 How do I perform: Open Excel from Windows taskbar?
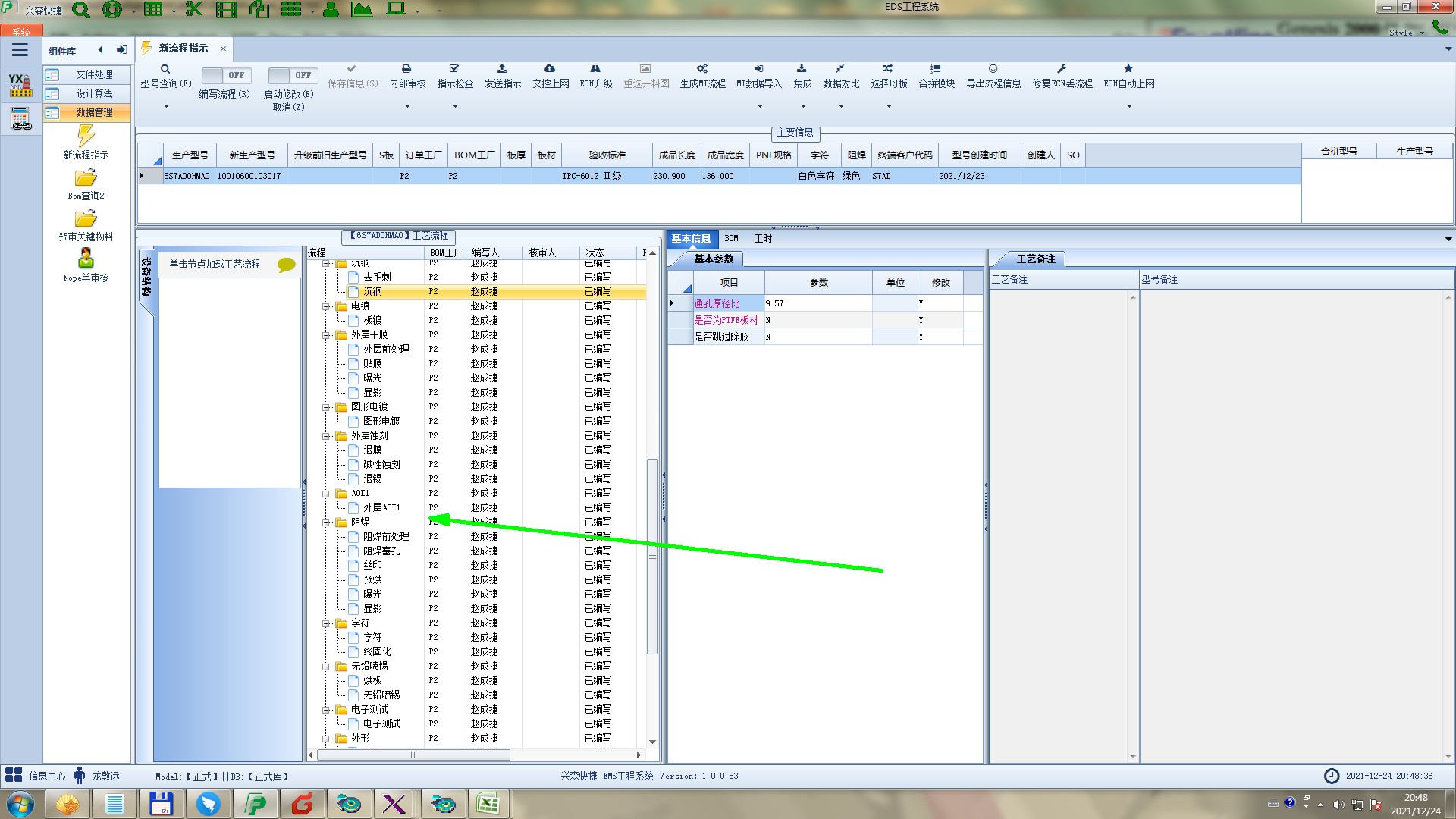tap(488, 804)
